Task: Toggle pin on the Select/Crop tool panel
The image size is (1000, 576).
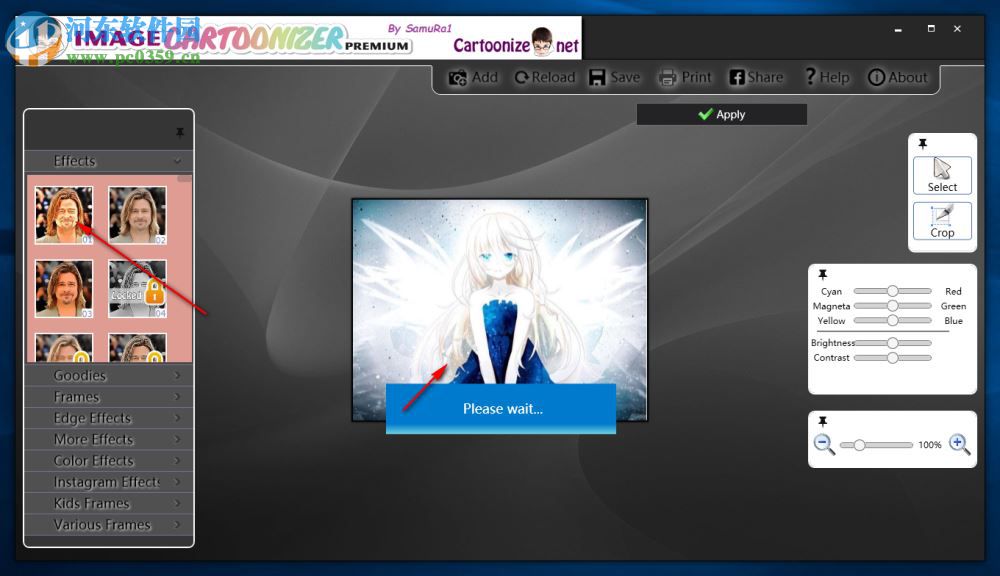Action: pyautogui.click(x=922, y=144)
